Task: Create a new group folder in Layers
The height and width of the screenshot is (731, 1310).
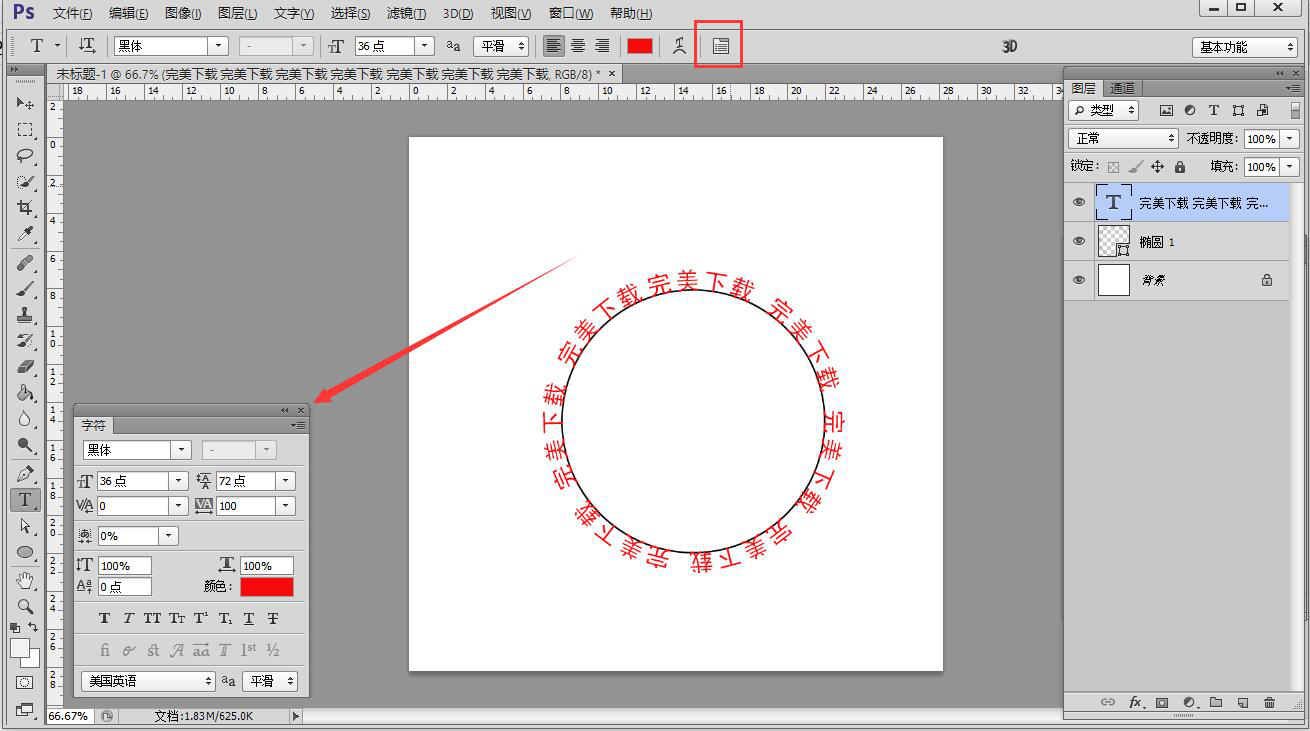Action: click(x=1216, y=703)
